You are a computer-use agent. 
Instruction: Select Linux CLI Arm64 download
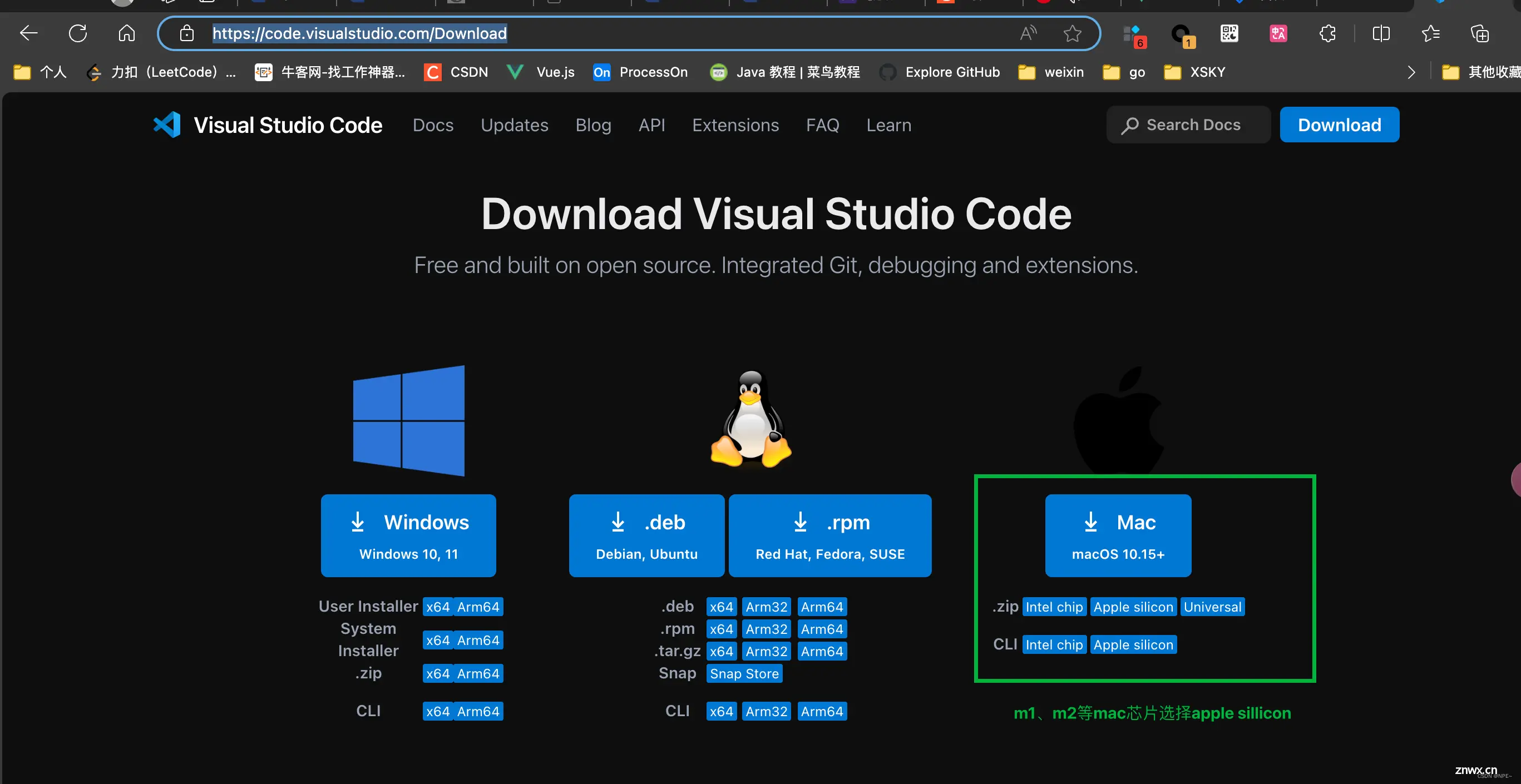[822, 712]
